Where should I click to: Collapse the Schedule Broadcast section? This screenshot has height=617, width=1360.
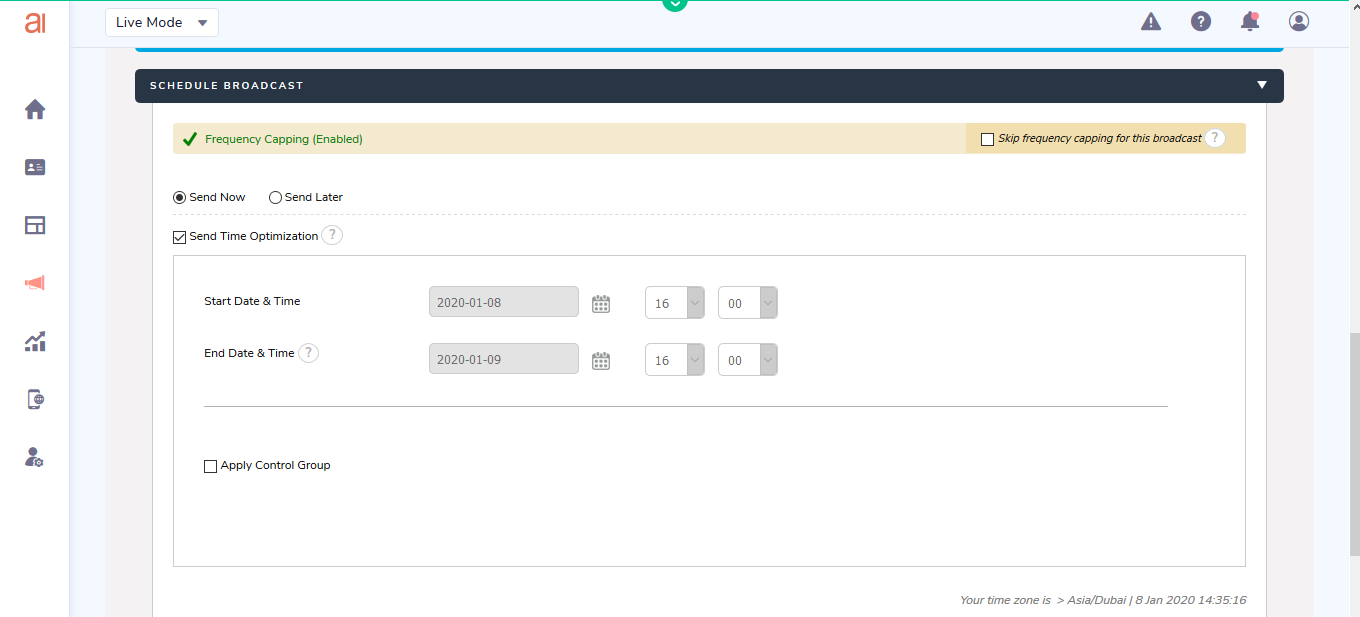pyautogui.click(x=1262, y=85)
